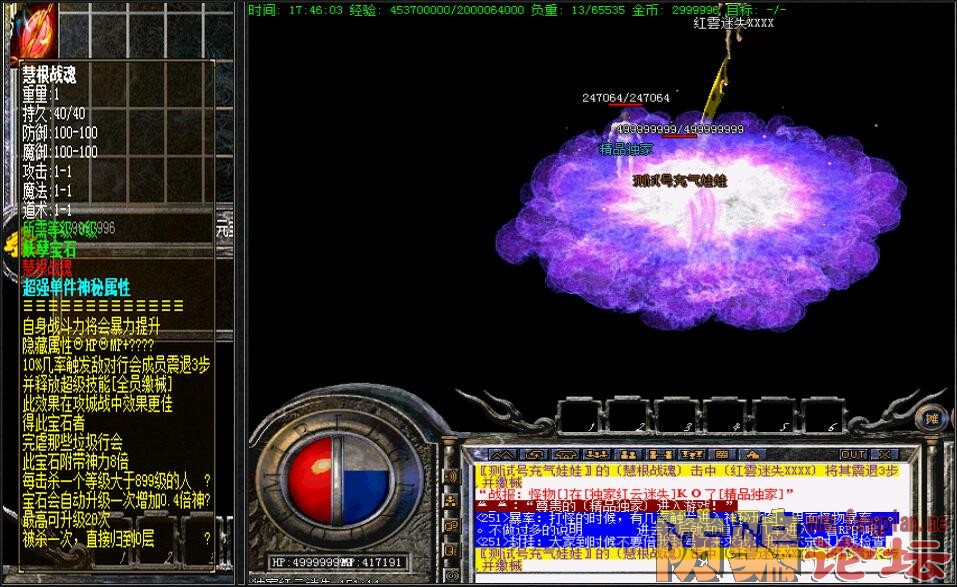Image resolution: width=957 pixels, height=587 pixels.
Task: Click the HP:4999999 readout below the orb
Action: click(x=305, y=563)
